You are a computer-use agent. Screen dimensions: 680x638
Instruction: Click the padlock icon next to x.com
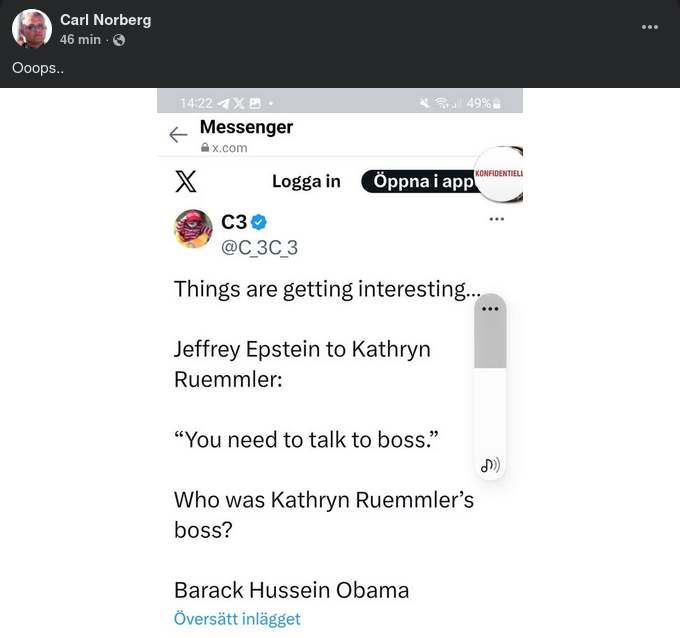pyautogui.click(x=205, y=148)
